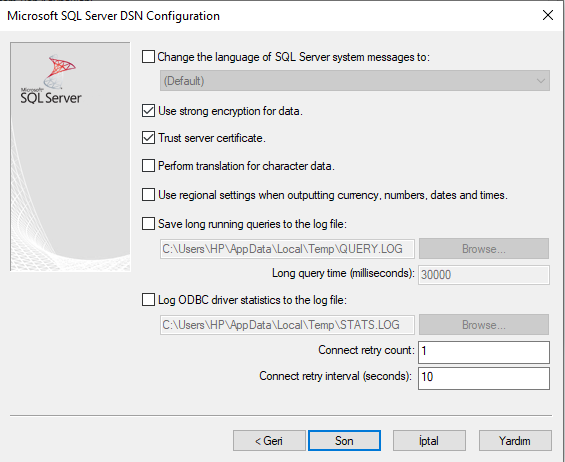Click the Connect retry count field
Screen dimensions: 565x462
pyautogui.click(x=484, y=352)
